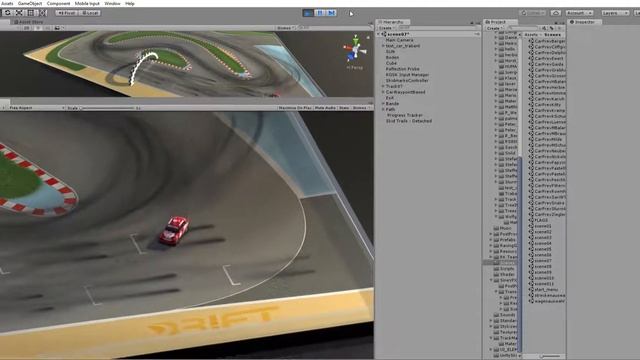The height and width of the screenshot is (360, 640).
Task: Expand CarWaypointBased in Hierarchy
Action: 383,92
